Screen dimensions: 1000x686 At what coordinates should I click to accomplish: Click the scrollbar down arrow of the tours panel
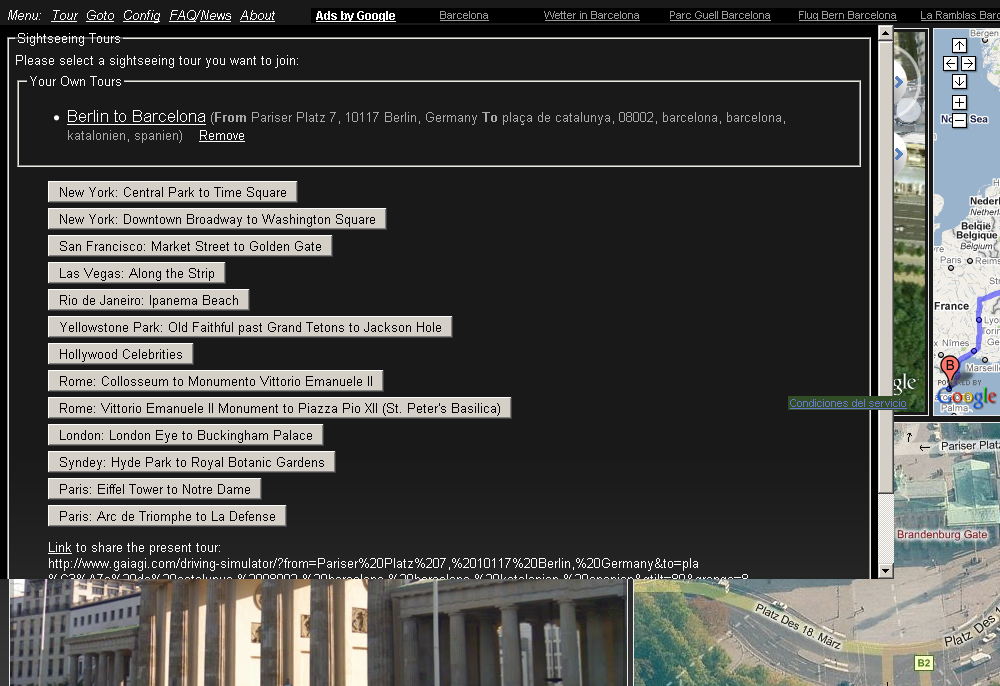pyautogui.click(x=885, y=571)
